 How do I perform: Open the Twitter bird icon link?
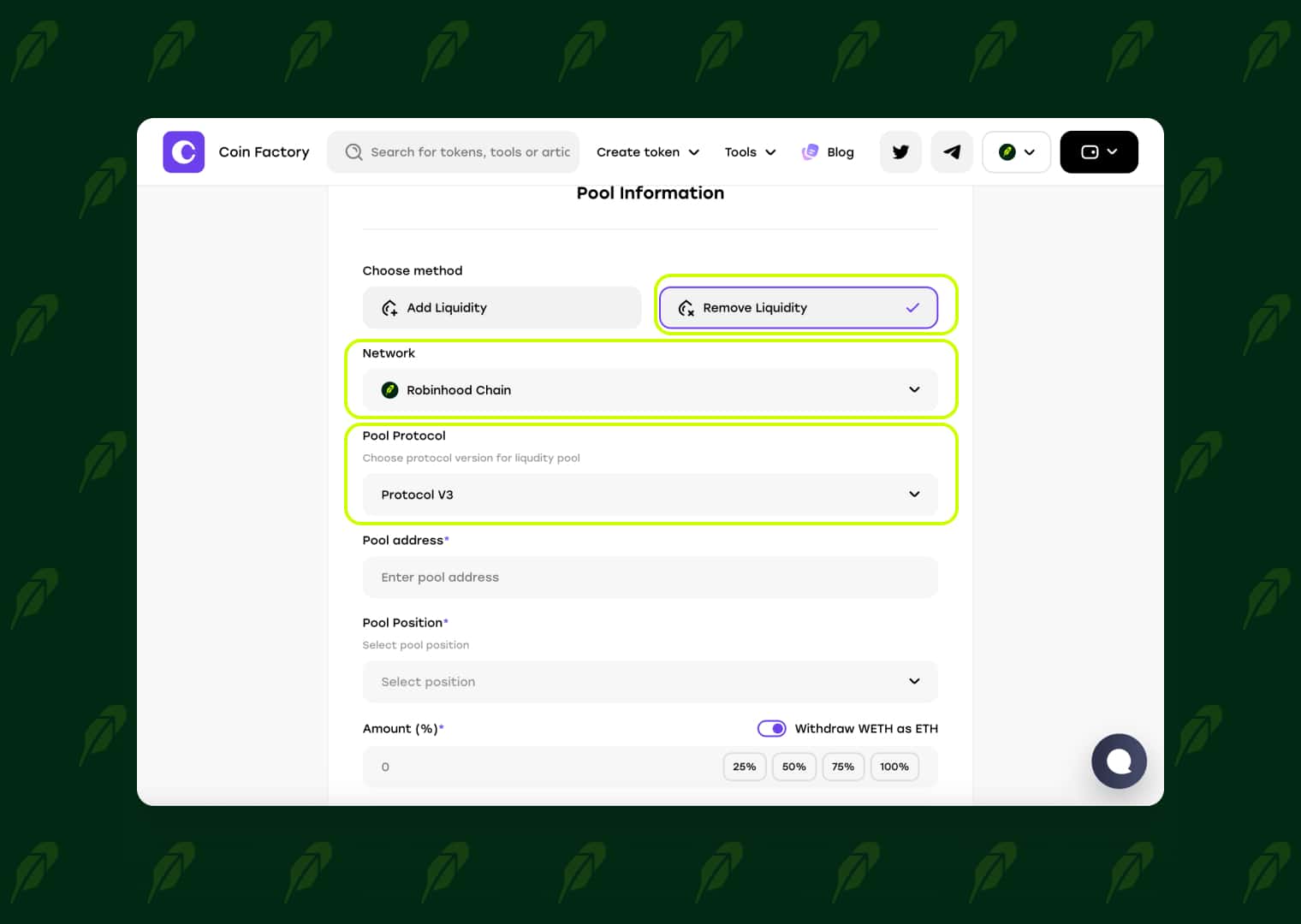pos(900,152)
